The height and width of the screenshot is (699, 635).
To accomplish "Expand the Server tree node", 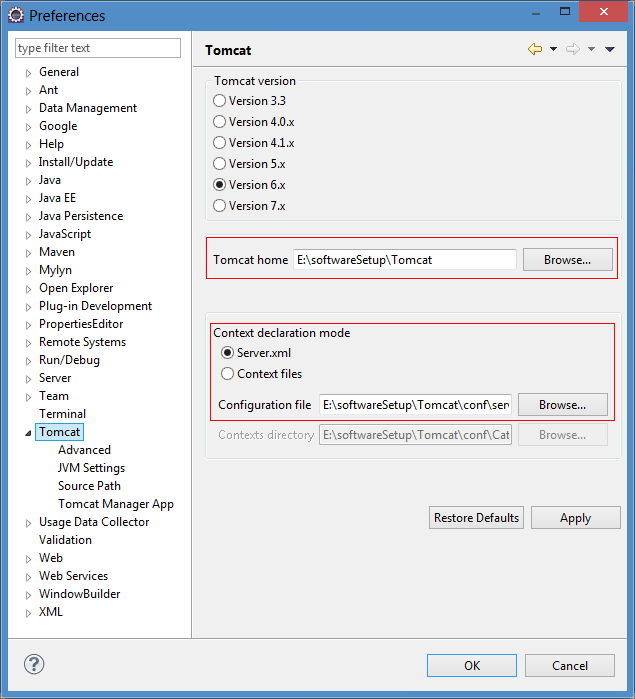I will click(29, 379).
